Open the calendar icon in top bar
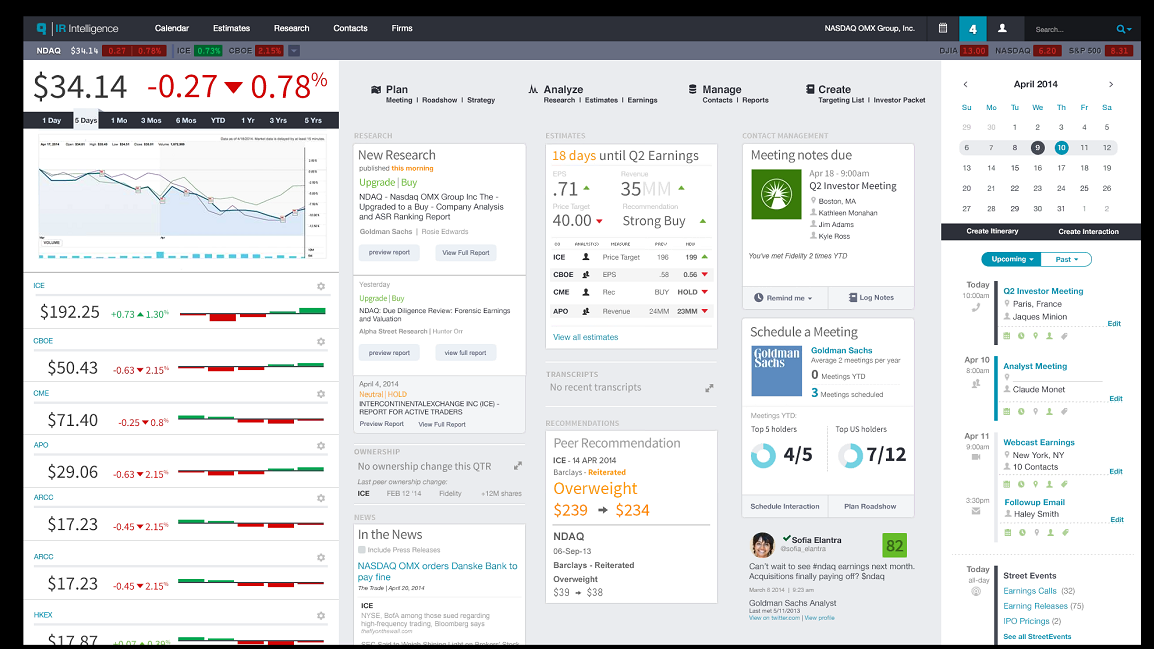The image size is (1154, 649). [943, 28]
